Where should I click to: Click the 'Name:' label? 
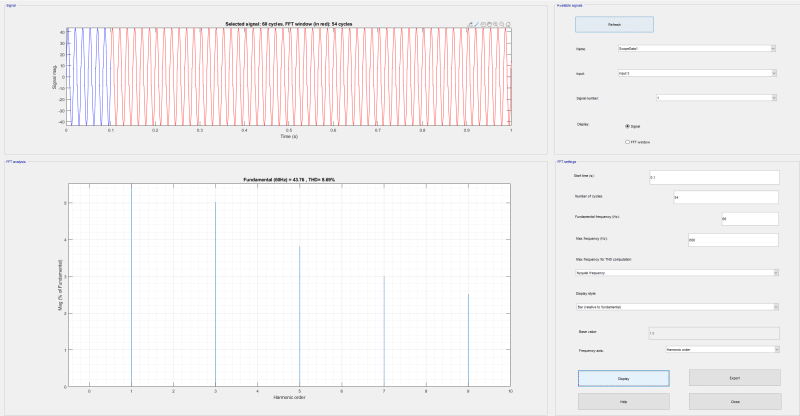pyautogui.click(x=581, y=49)
